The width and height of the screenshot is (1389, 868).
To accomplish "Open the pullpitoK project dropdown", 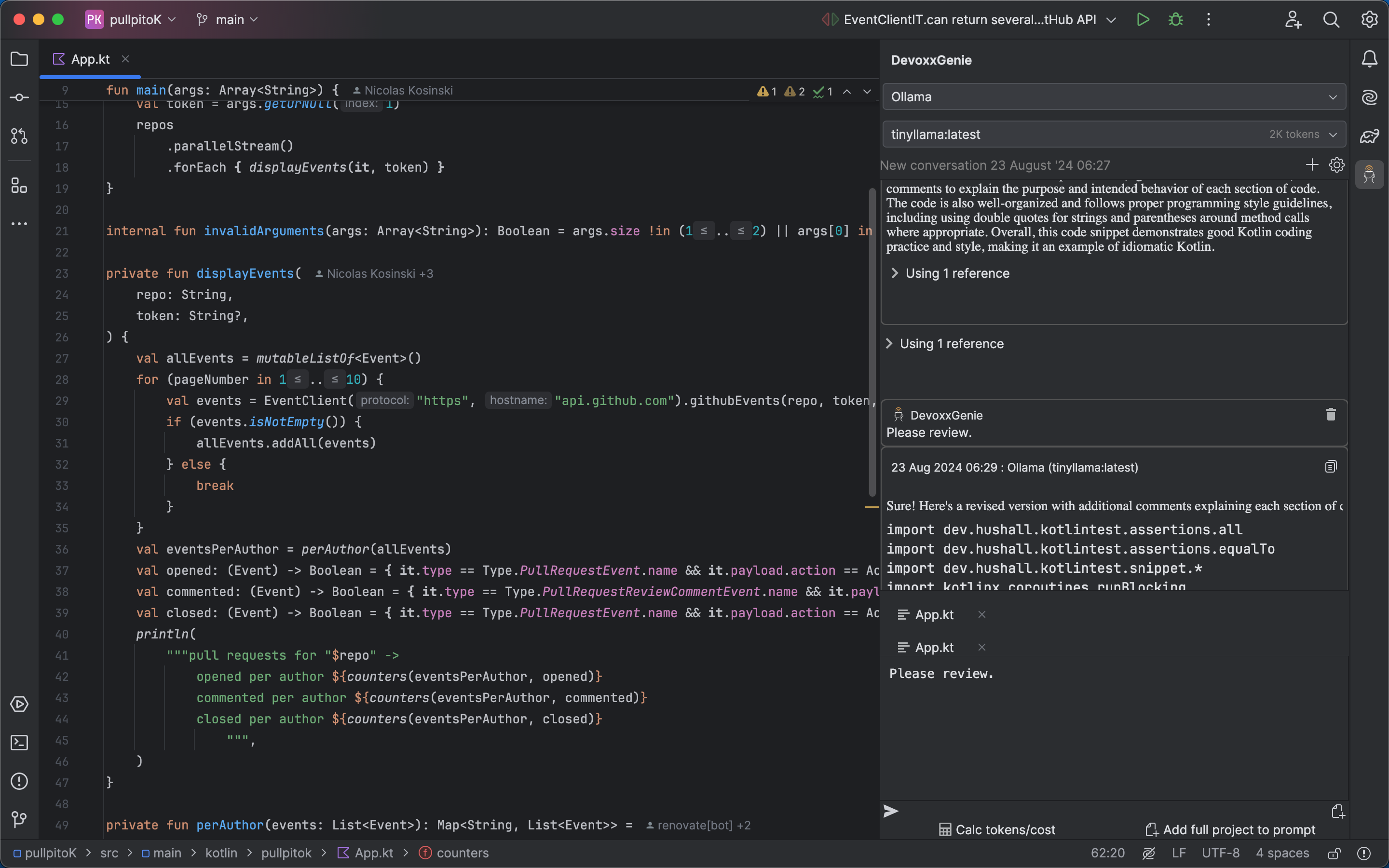I will pyautogui.click(x=131, y=19).
